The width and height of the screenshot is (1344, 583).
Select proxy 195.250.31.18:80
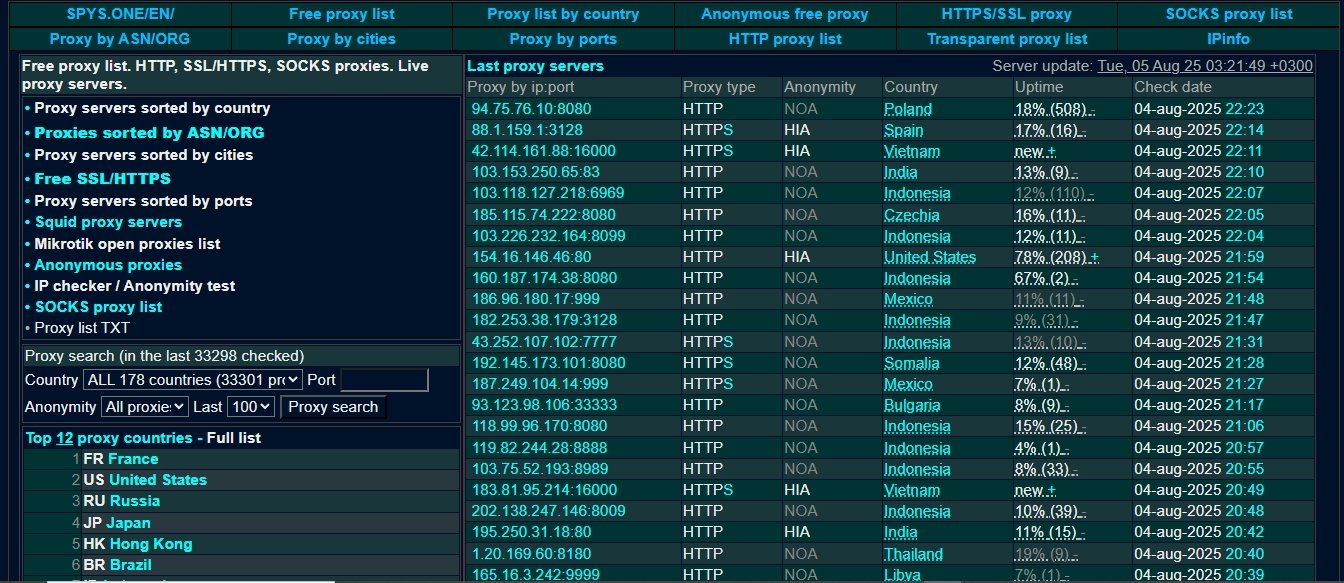[x=531, y=533]
